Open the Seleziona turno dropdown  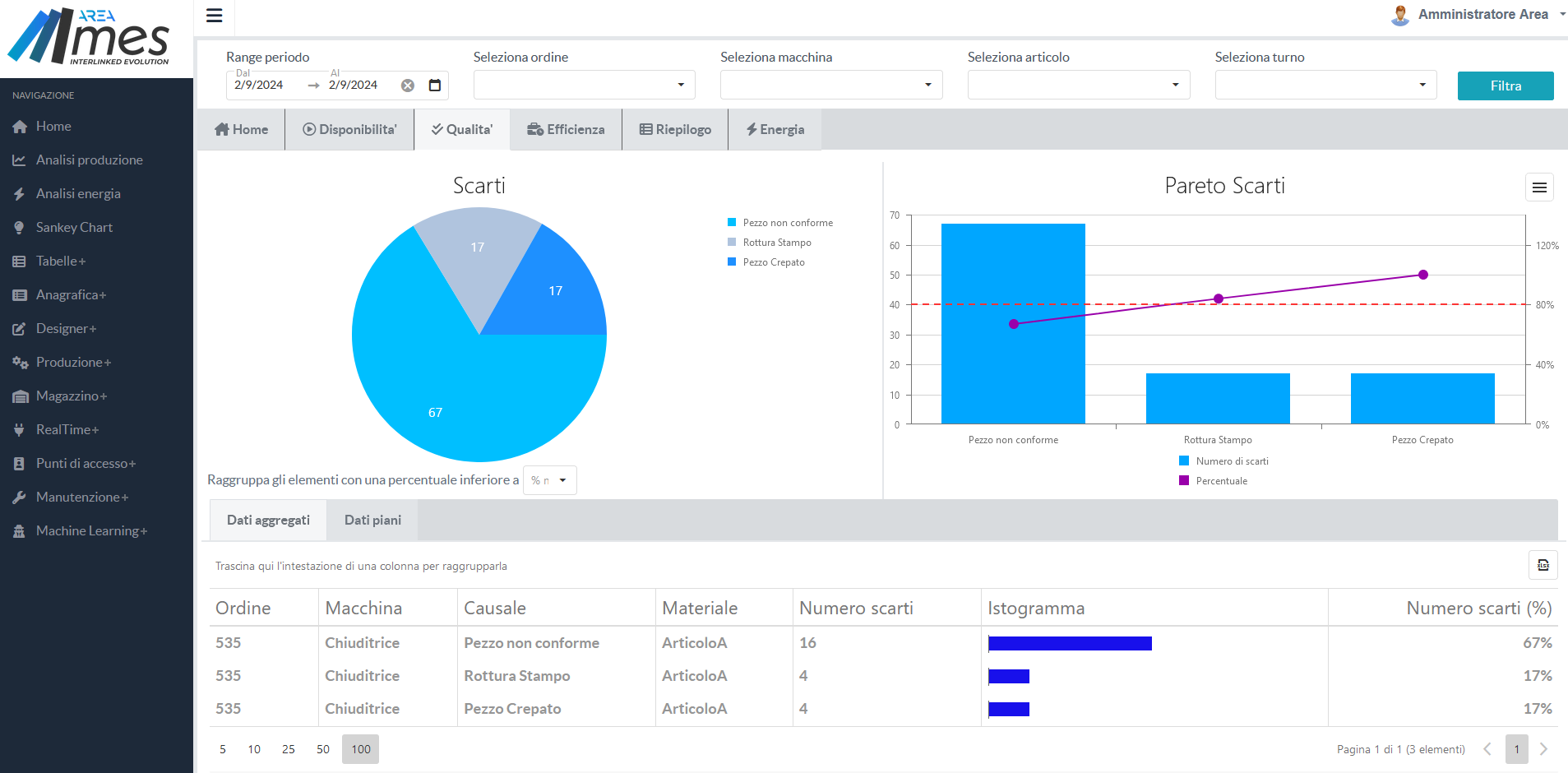(x=1326, y=85)
